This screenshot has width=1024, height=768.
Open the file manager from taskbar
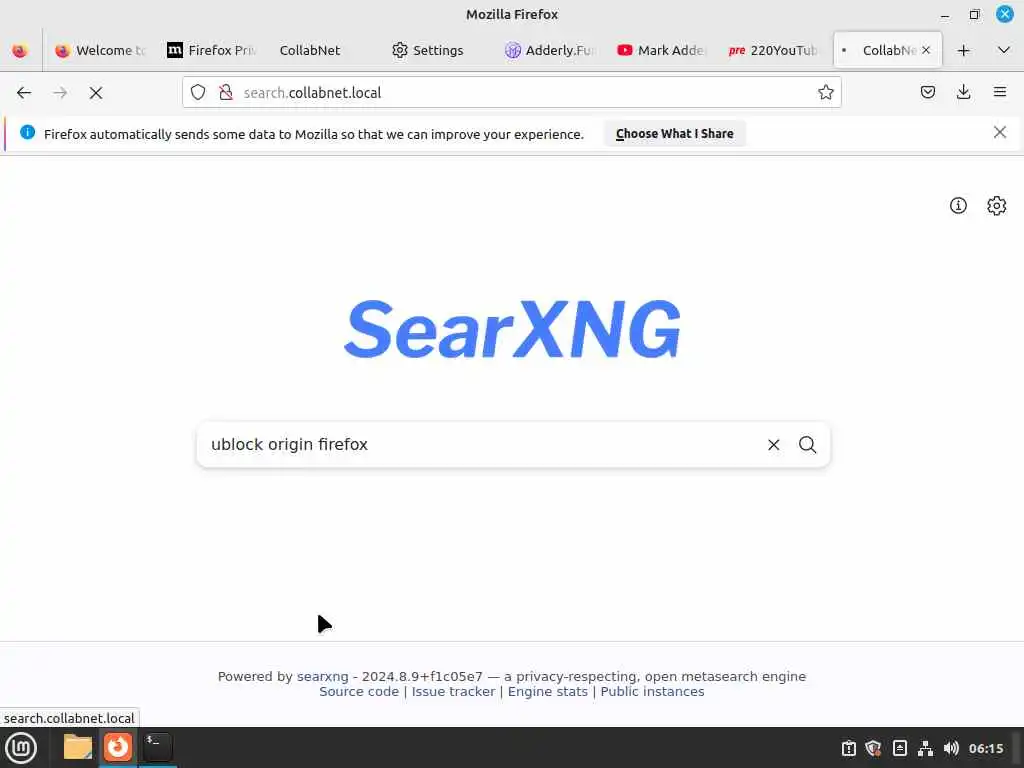point(78,747)
